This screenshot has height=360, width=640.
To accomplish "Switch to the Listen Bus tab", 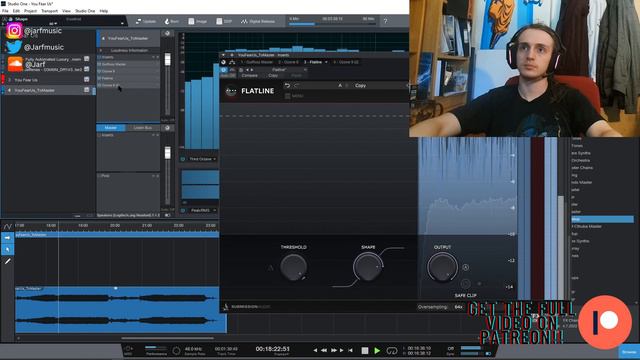I will (x=142, y=128).
